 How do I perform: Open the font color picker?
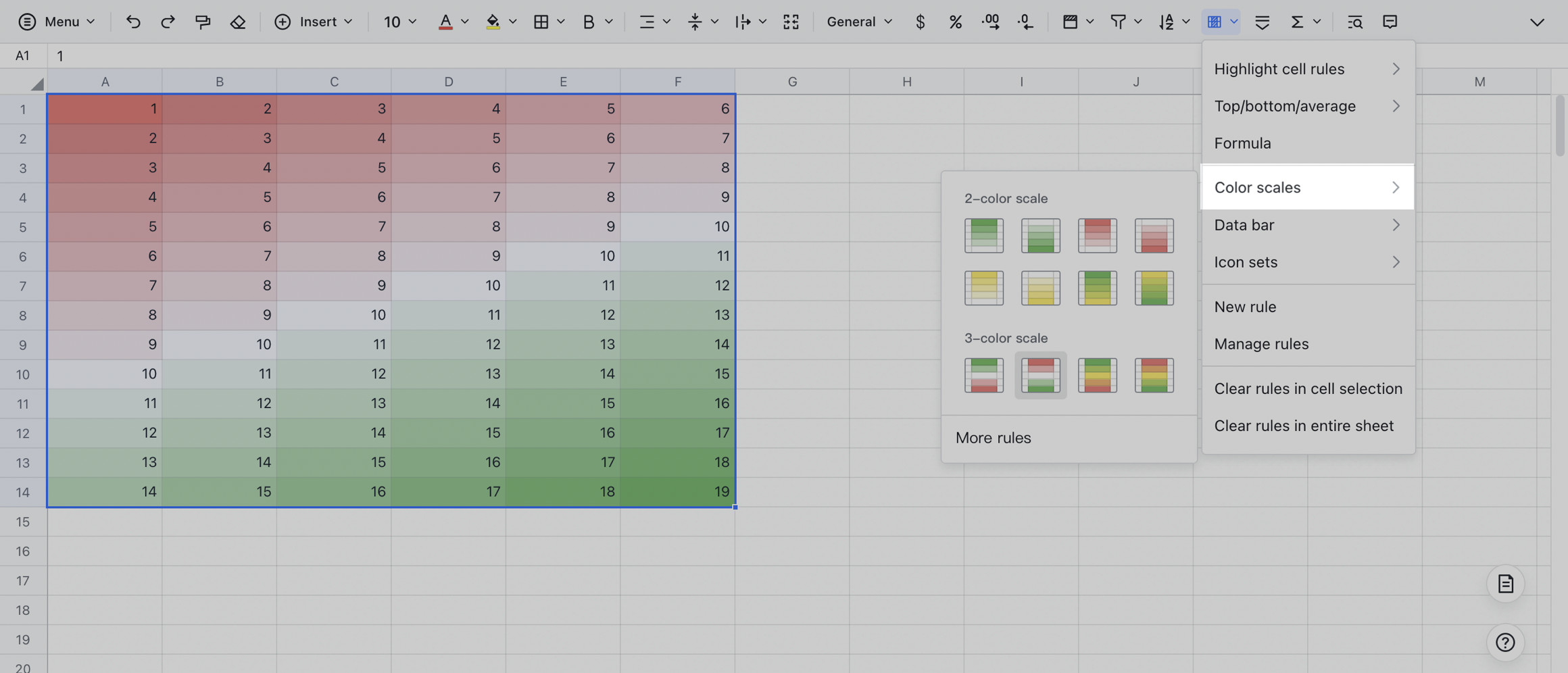pyautogui.click(x=445, y=22)
